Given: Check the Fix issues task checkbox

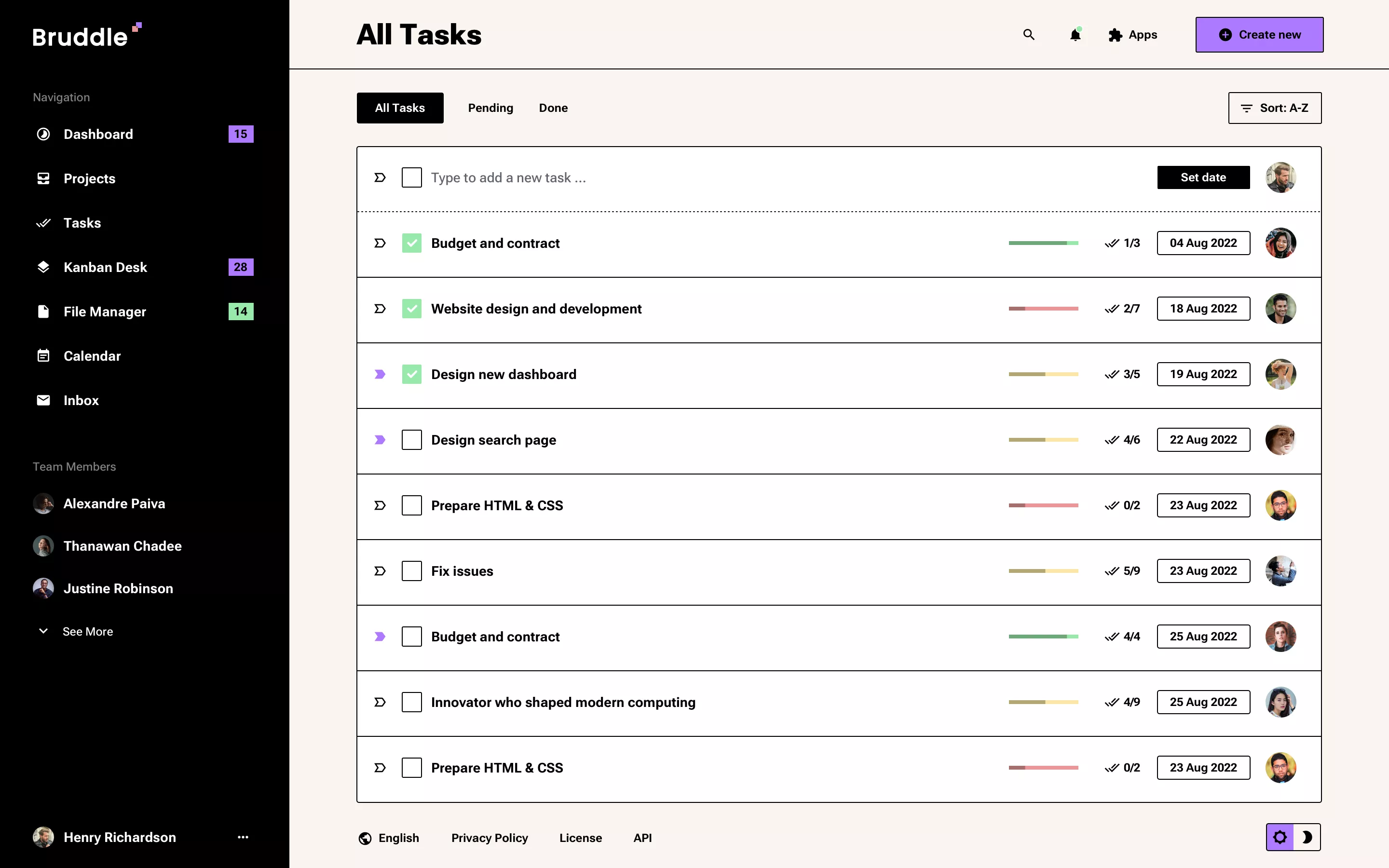Looking at the screenshot, I should [411, 570].
